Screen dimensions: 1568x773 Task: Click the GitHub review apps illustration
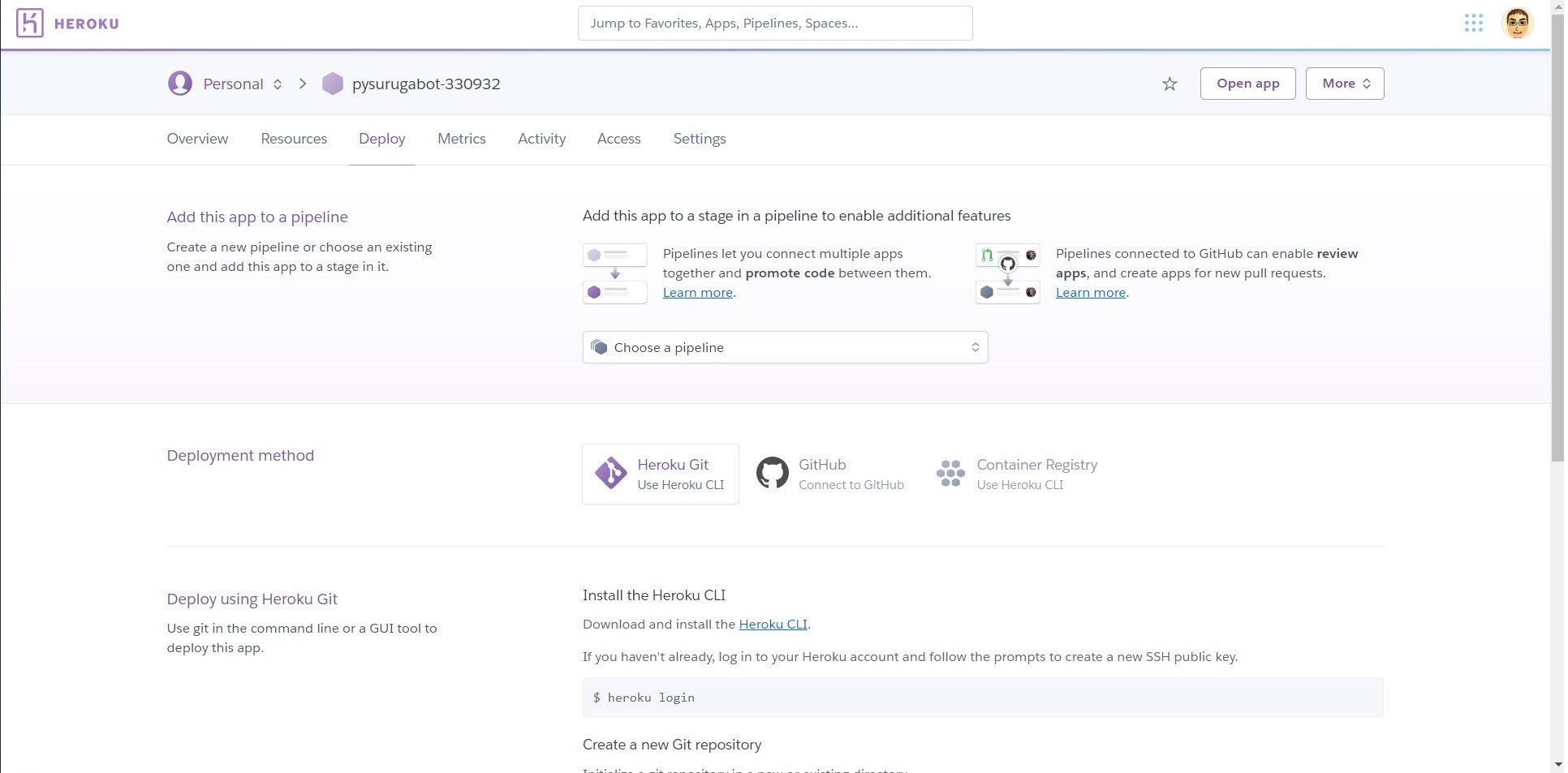tap(1007, 273)
